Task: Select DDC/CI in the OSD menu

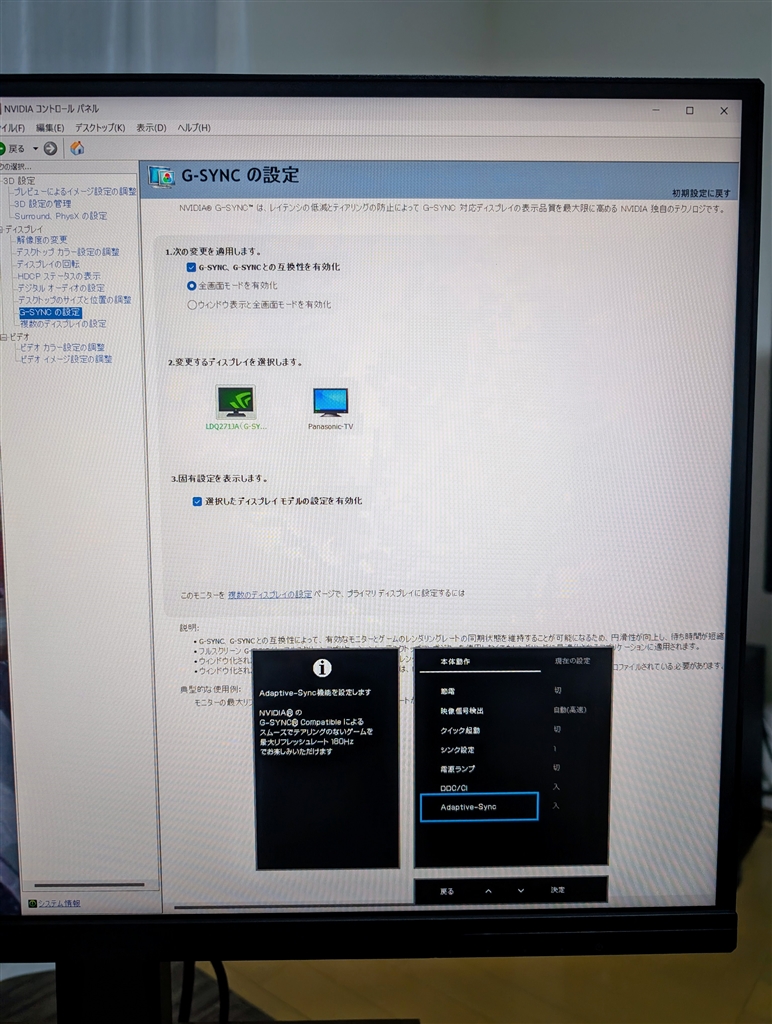Action: (454, 788)
